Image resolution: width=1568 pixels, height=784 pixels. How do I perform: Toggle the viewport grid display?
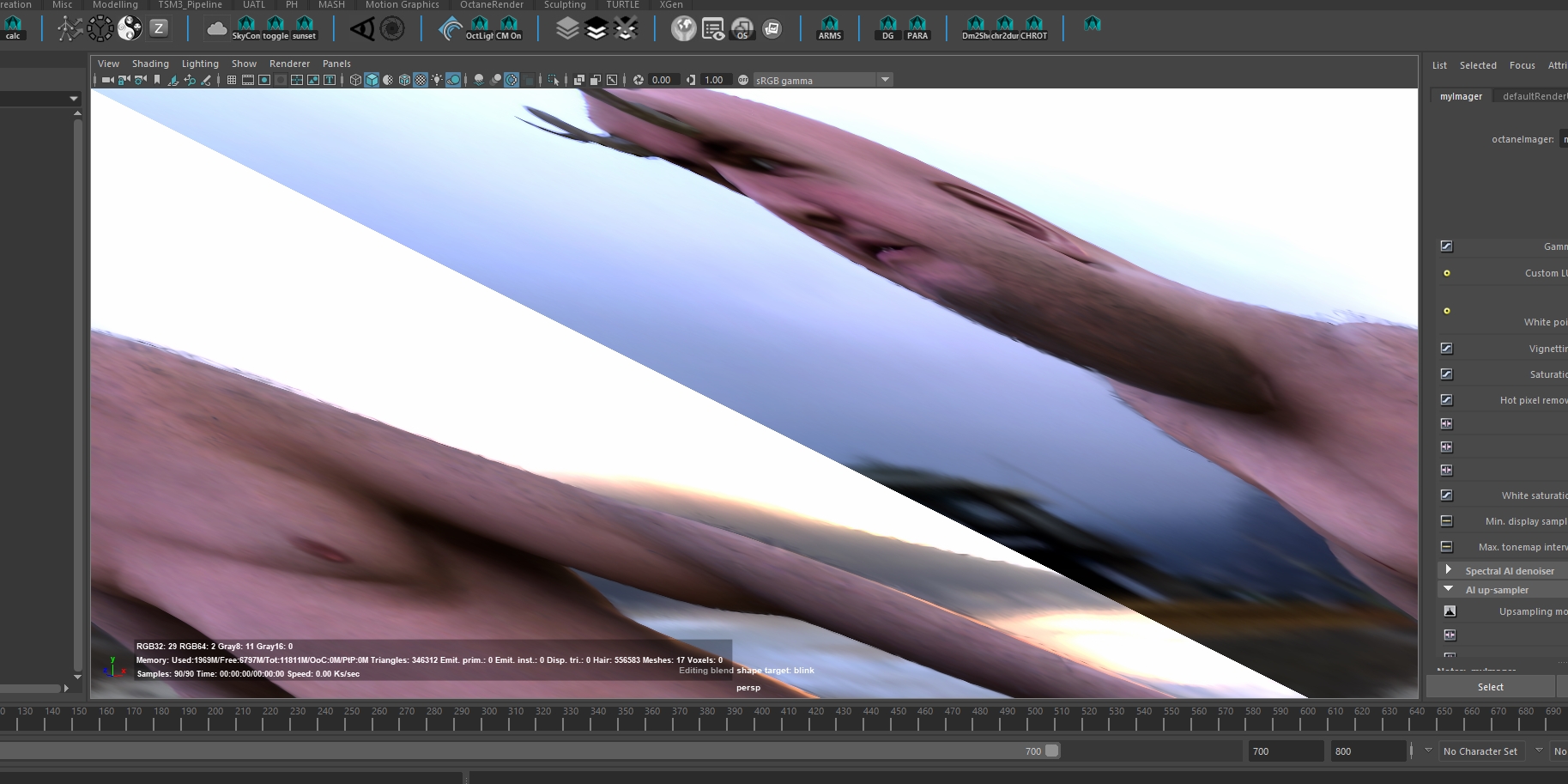click(x=232, y=80)
